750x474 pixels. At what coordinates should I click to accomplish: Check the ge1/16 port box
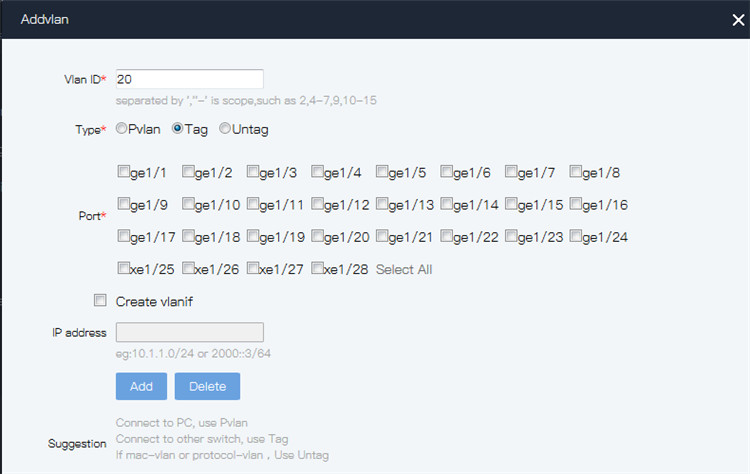[x=575, y=204]
